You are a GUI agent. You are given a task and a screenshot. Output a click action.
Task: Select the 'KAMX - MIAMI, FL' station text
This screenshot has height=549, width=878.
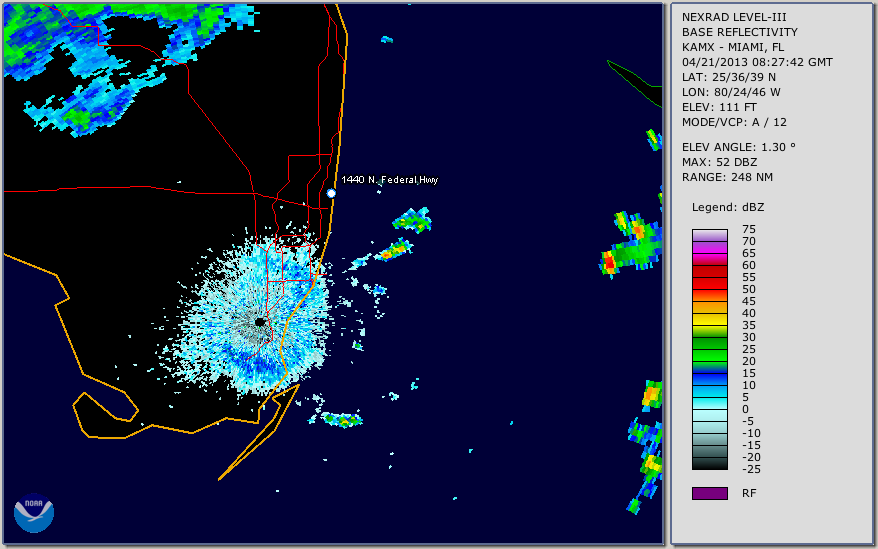[733, 47]
